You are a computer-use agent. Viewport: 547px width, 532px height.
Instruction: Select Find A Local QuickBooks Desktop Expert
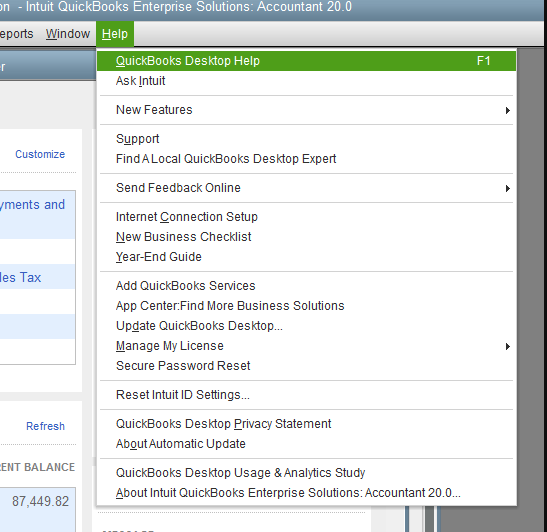point(306,159)
